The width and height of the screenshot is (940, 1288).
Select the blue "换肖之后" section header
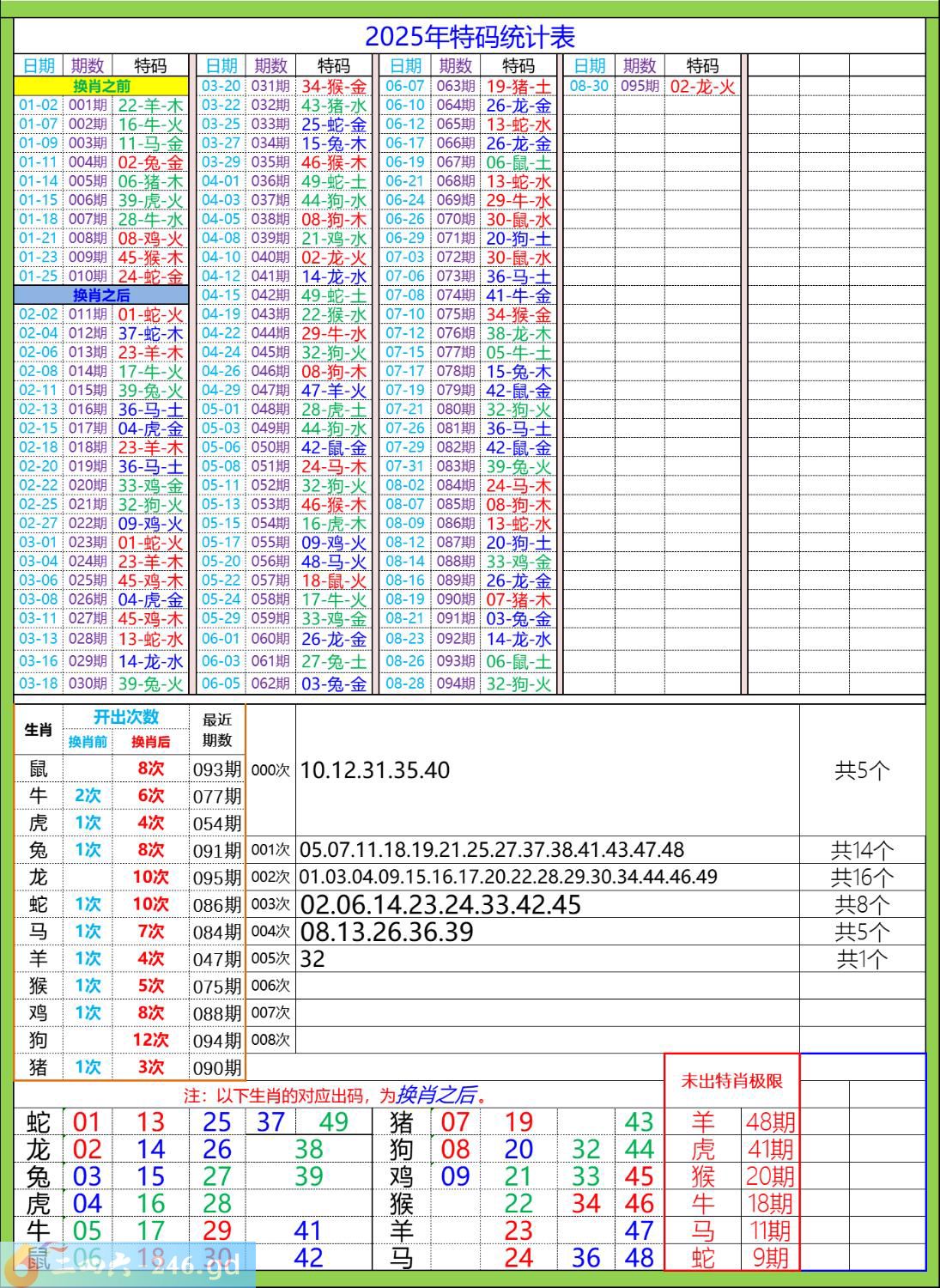101,295
